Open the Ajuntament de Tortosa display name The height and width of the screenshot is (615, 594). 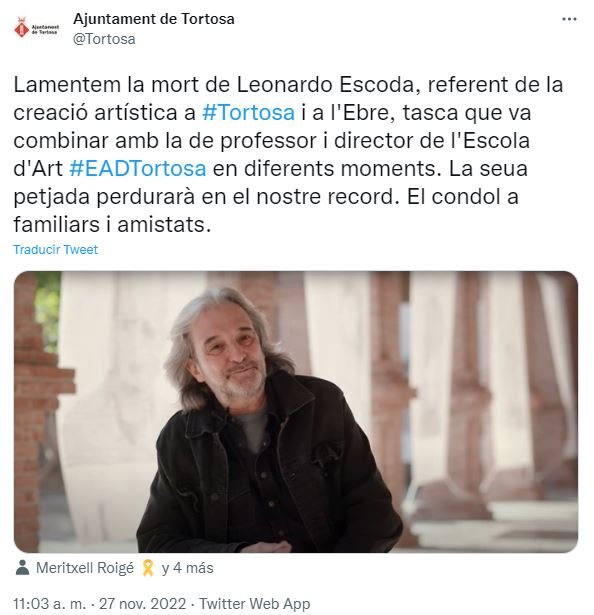(x=154, y=19)
